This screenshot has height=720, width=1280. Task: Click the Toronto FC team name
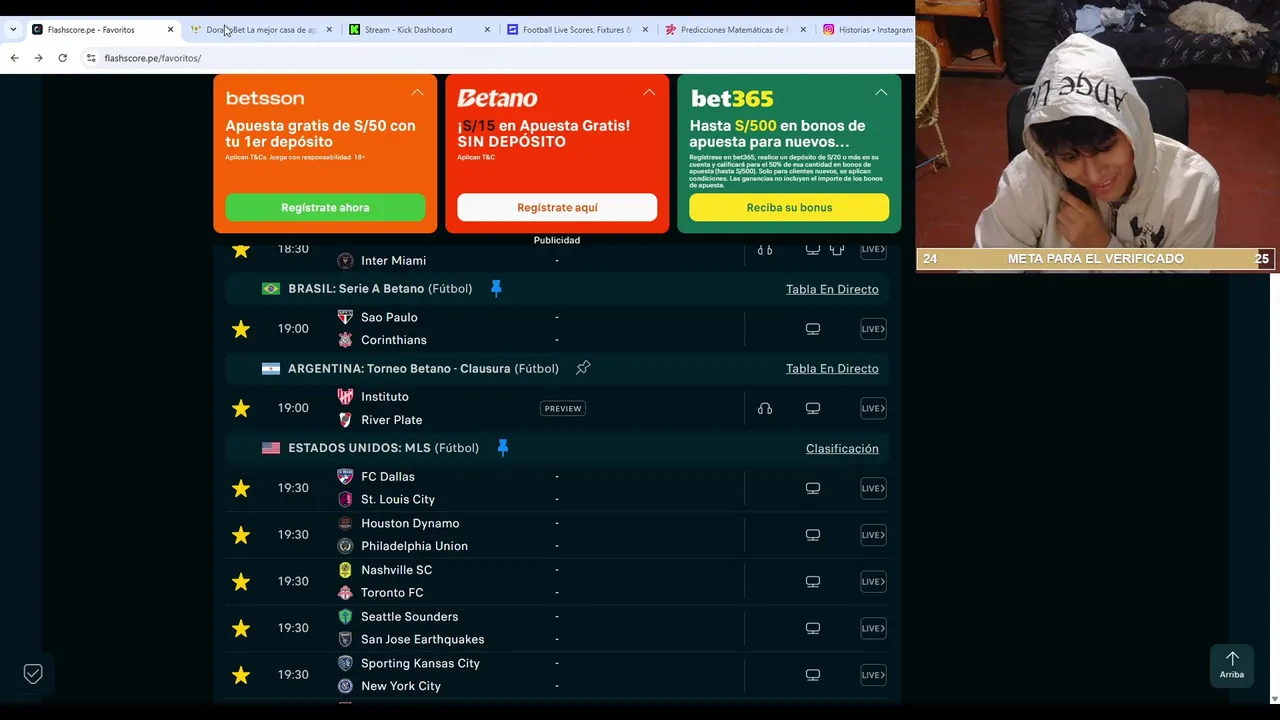coord(392,593)
